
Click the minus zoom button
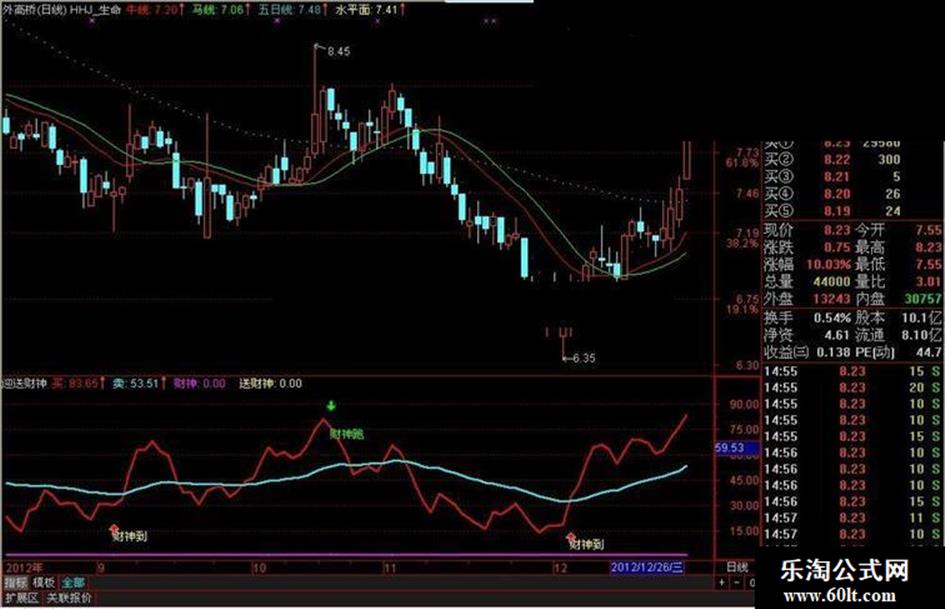coord(736,582)
